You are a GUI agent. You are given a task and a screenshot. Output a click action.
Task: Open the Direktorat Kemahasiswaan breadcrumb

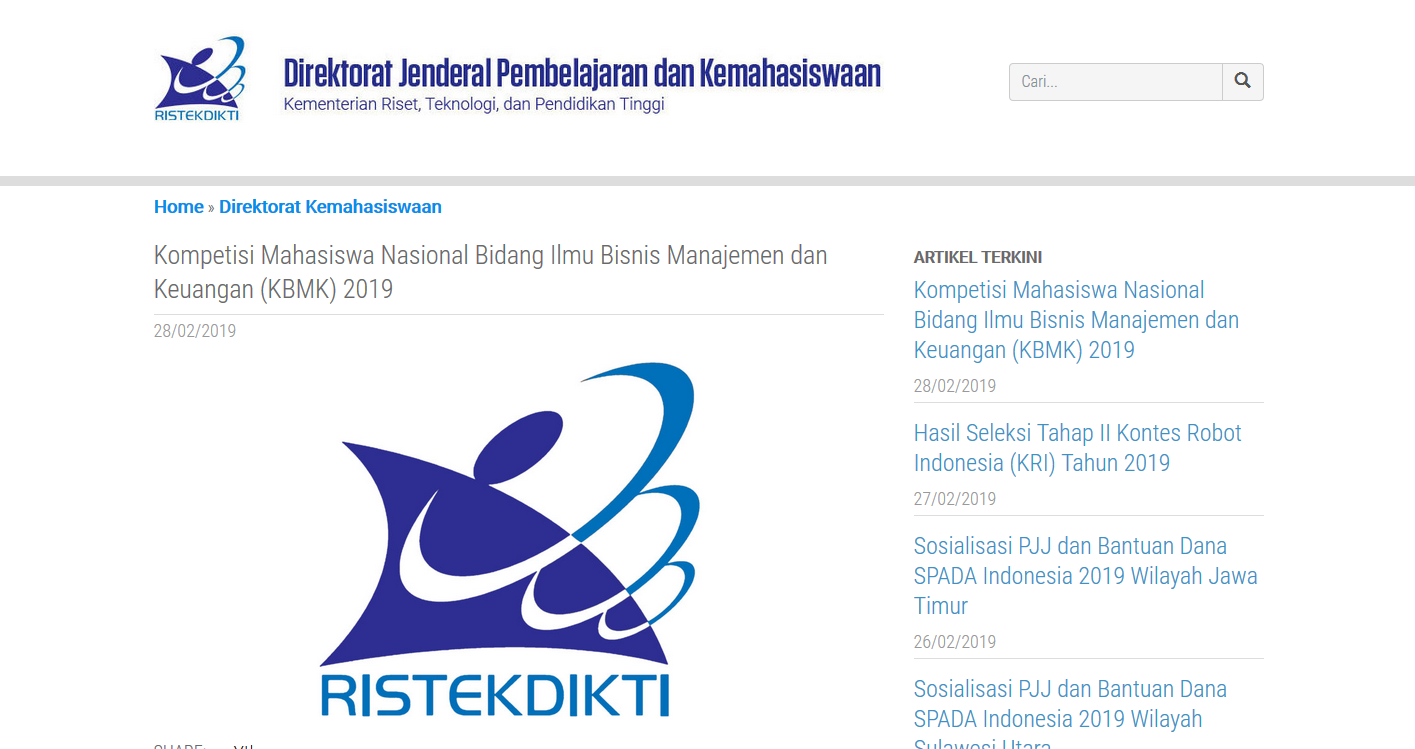[330, 207]
